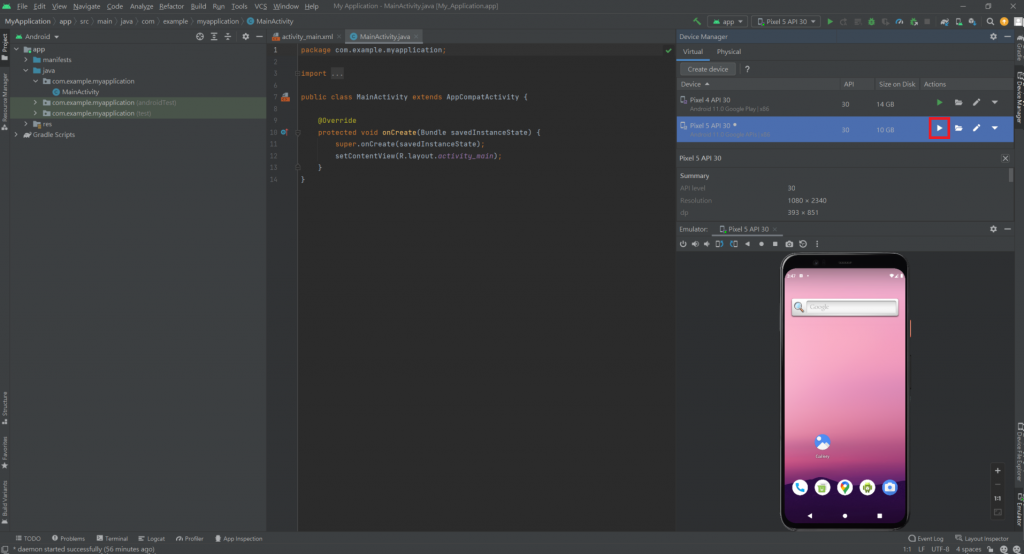Rotate the emulator right
The image size is (1024, 554).
click(733, 244)
